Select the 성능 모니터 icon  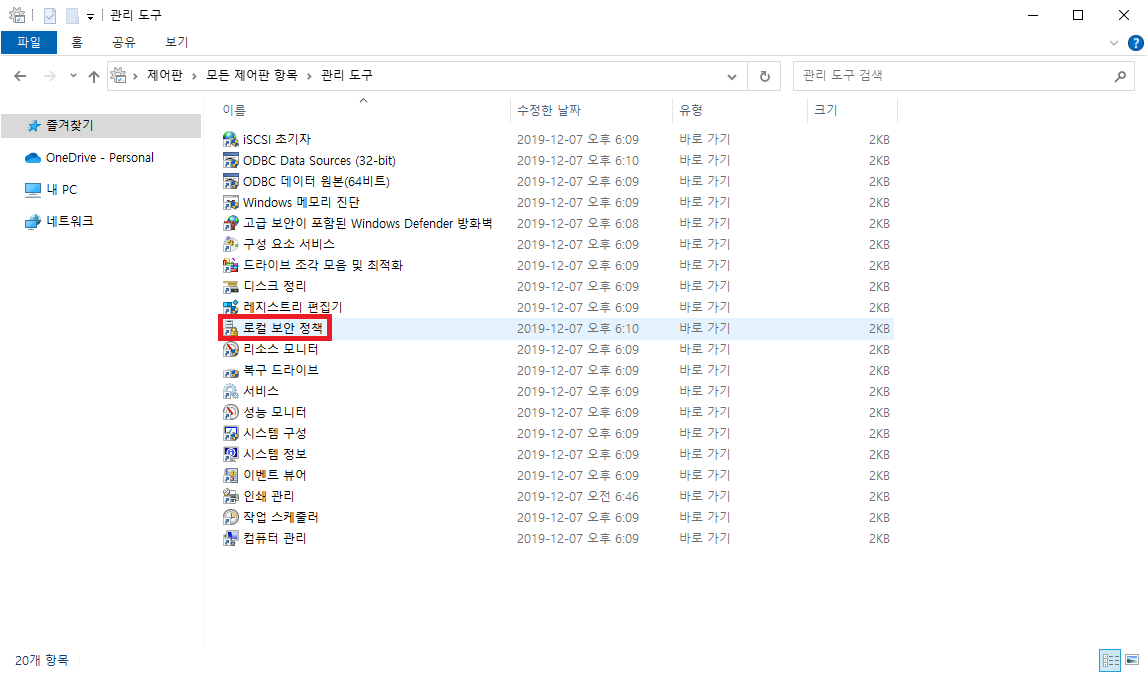pyautogui.click(x=231, y=412)
